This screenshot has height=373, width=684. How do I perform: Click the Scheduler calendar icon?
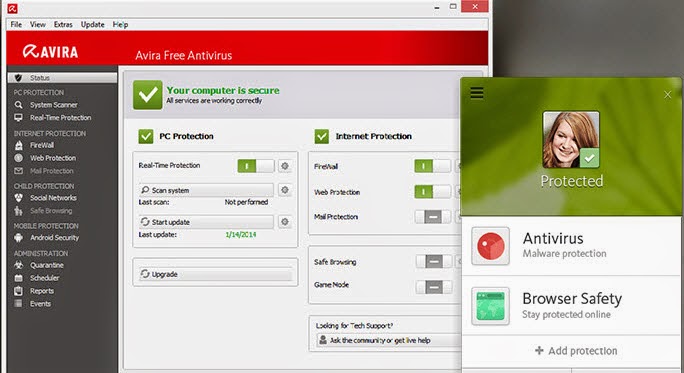pos(18,278)
